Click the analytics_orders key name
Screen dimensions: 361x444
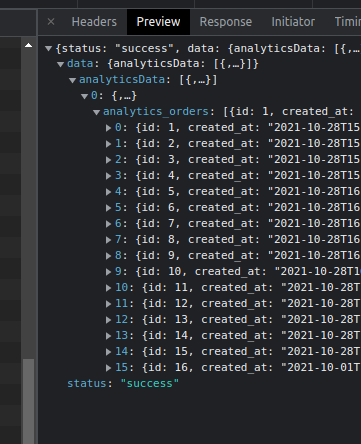(156, 112)
